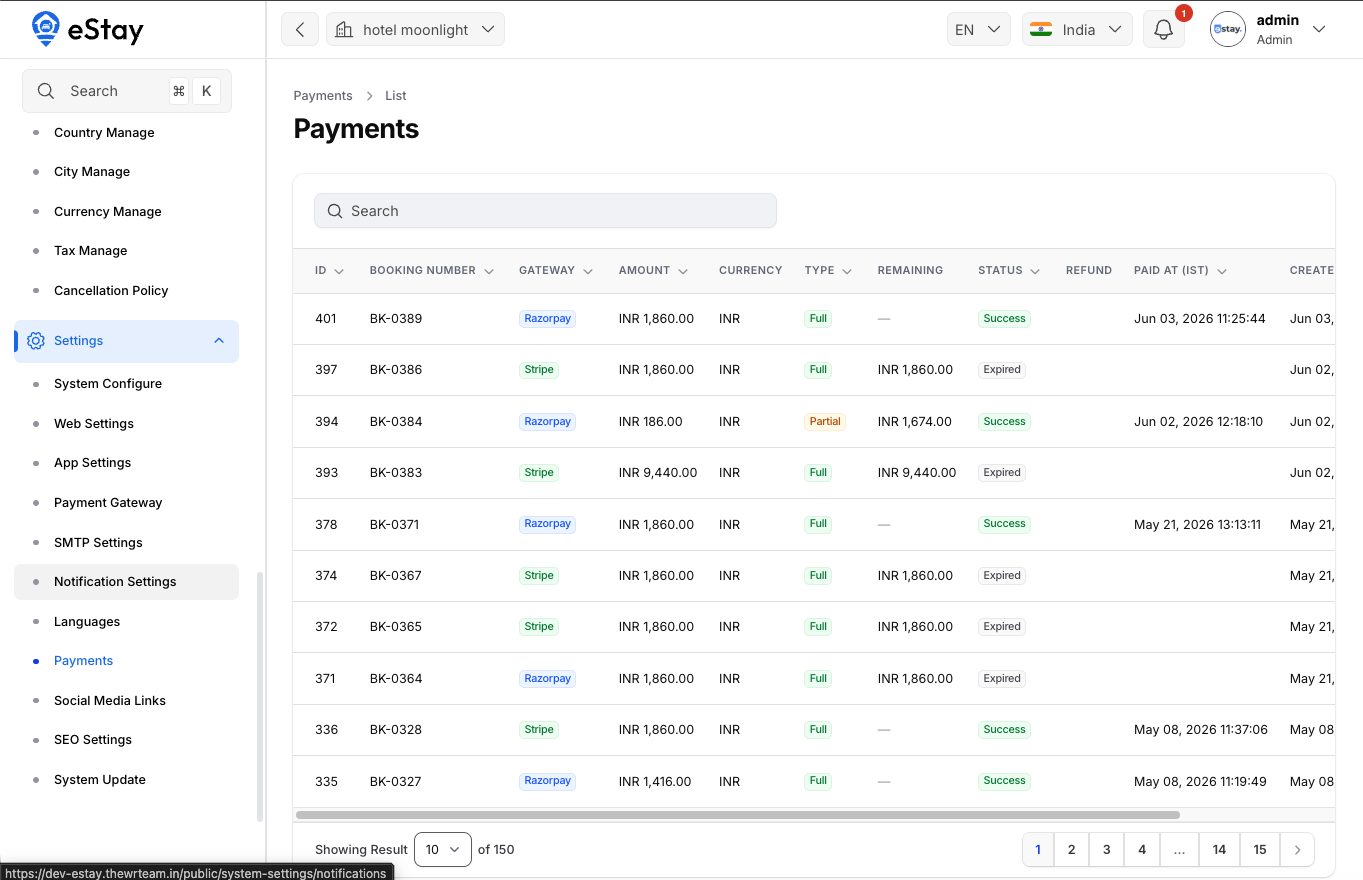
Task: Click the admin profile avatar
Action: click(1227, 30)
